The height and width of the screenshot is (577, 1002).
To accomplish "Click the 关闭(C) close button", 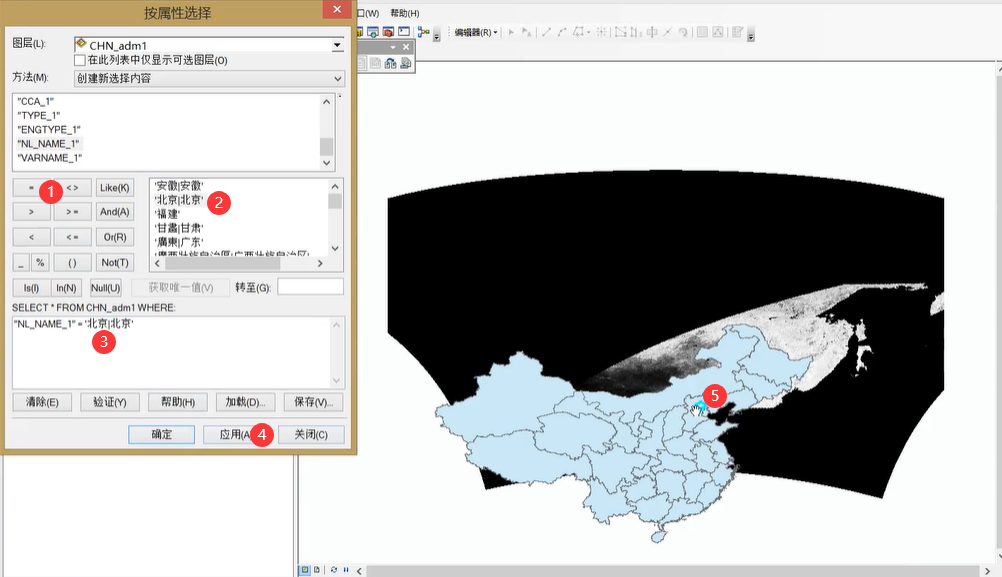I will pyautogui.click(x=311, y=435).
